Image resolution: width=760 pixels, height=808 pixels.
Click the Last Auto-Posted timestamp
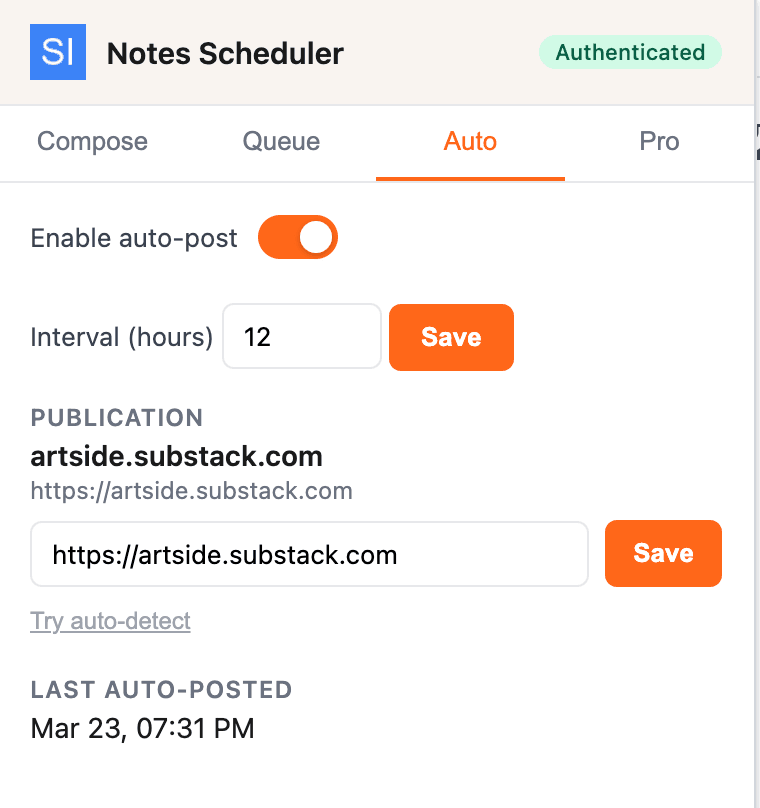[x=141, y=728]
